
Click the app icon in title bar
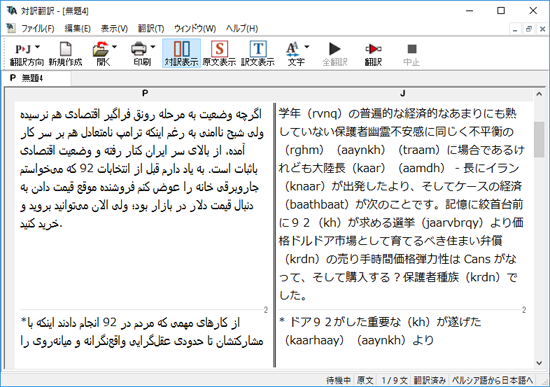[11, 11]
